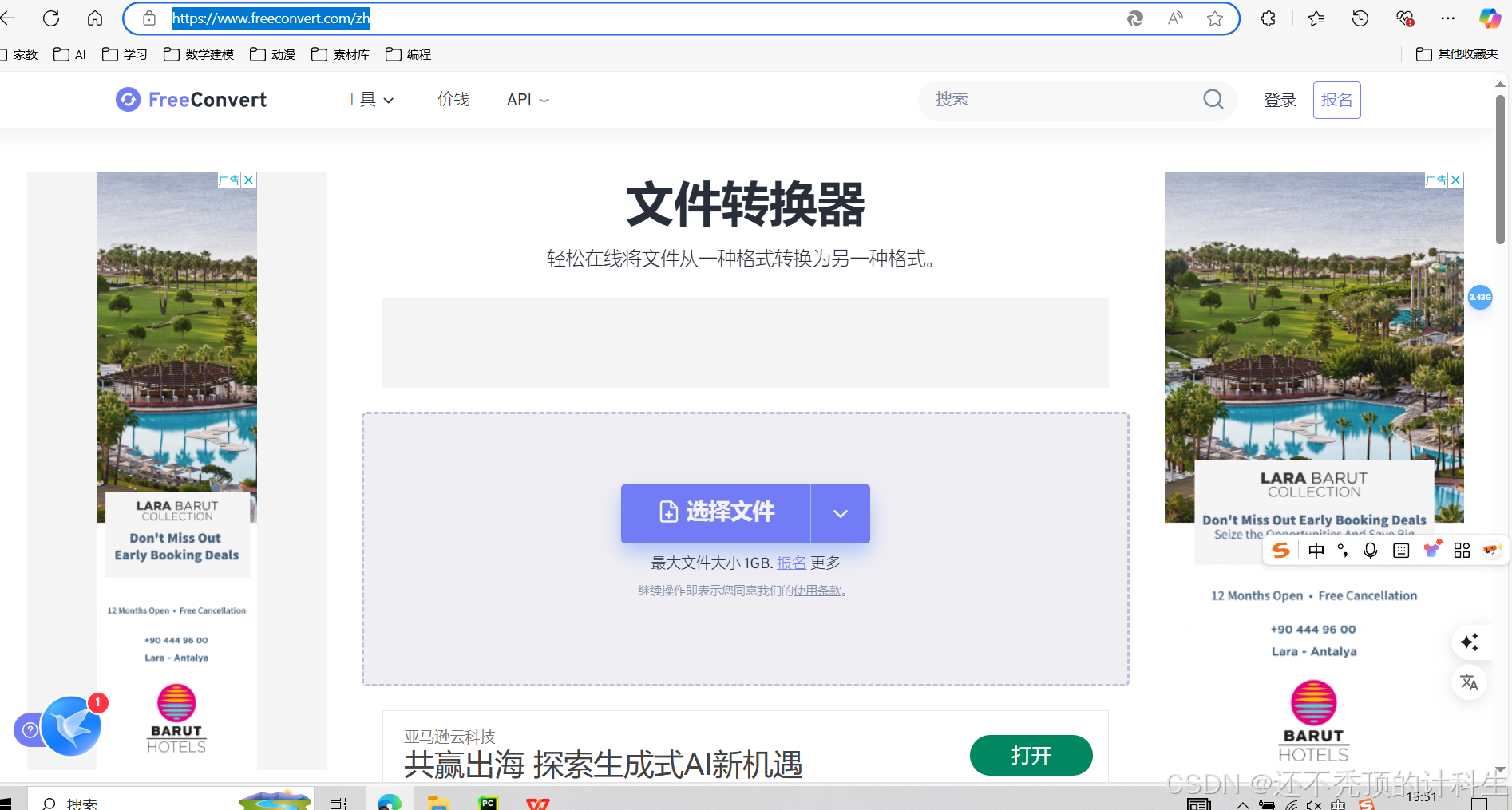Go to browser home page icon

[95, 18]
